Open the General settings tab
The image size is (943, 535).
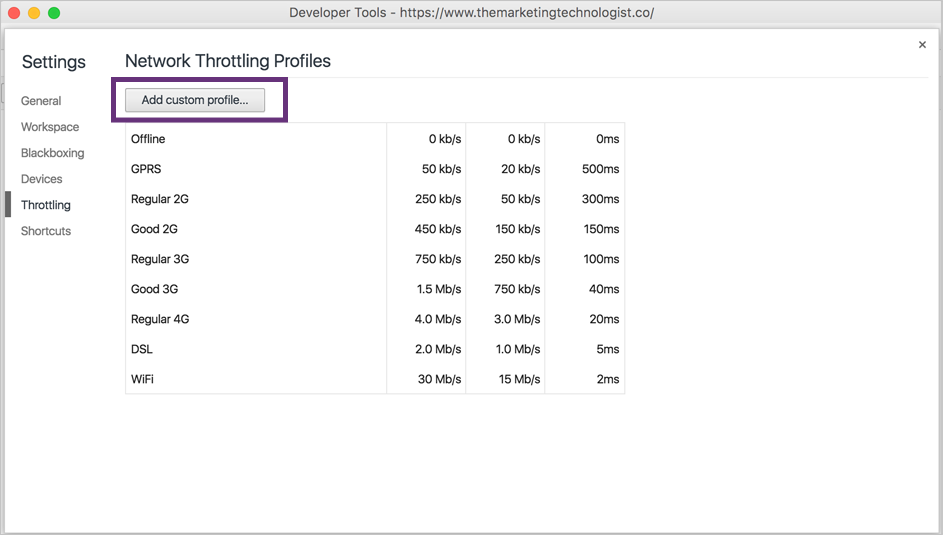41,101
